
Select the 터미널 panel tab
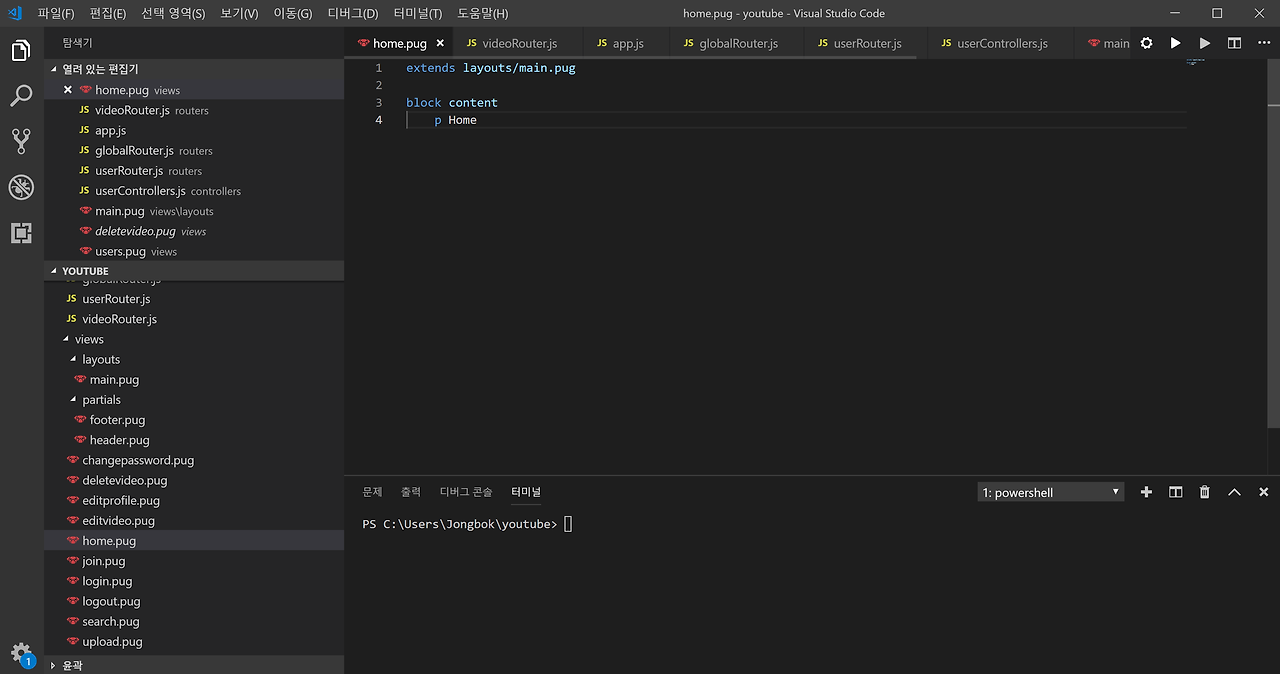click(526, 492)
